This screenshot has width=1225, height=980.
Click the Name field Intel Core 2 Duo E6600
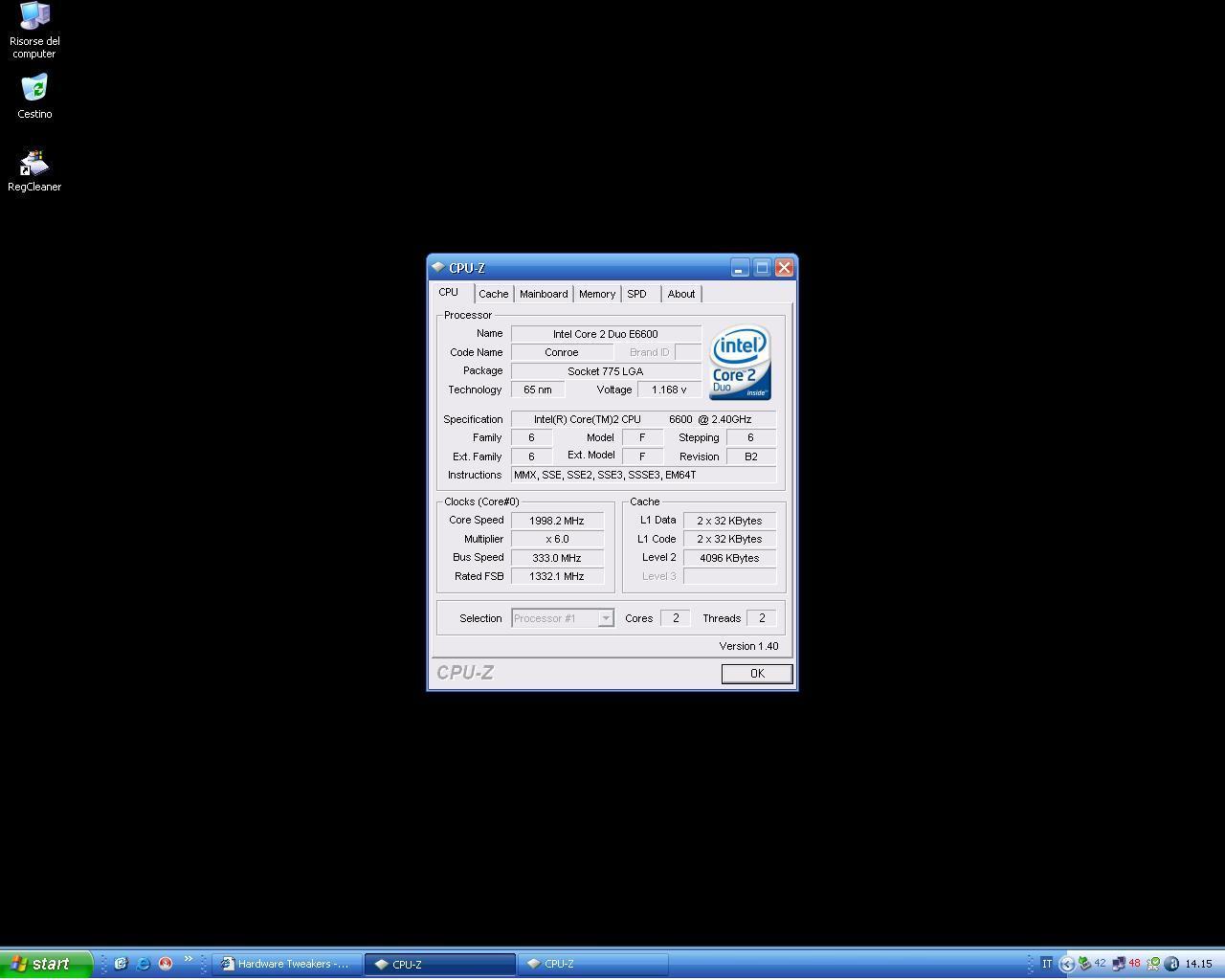pos(606,334)
